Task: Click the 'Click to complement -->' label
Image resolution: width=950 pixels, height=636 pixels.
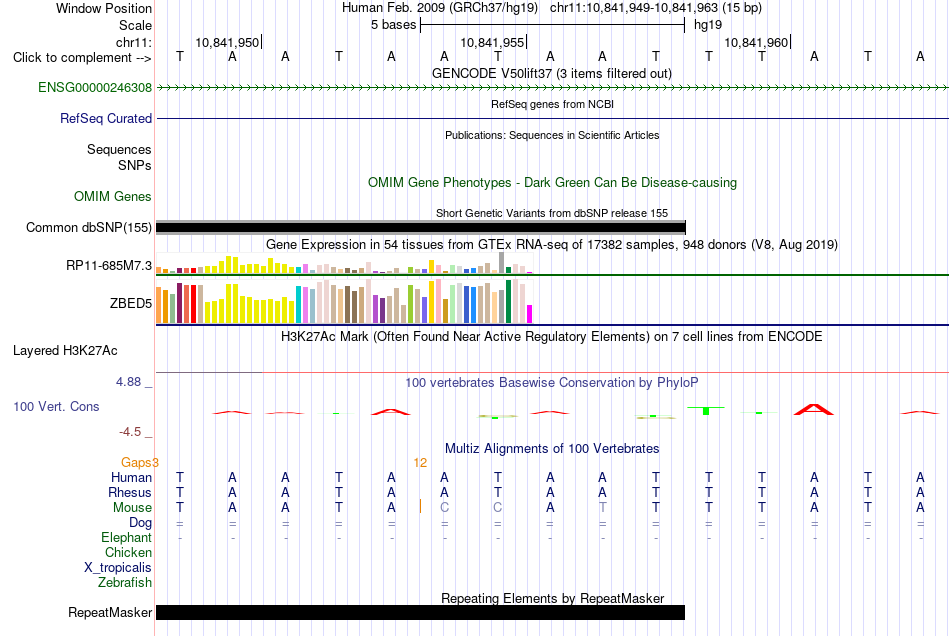Action: (82, 58)
